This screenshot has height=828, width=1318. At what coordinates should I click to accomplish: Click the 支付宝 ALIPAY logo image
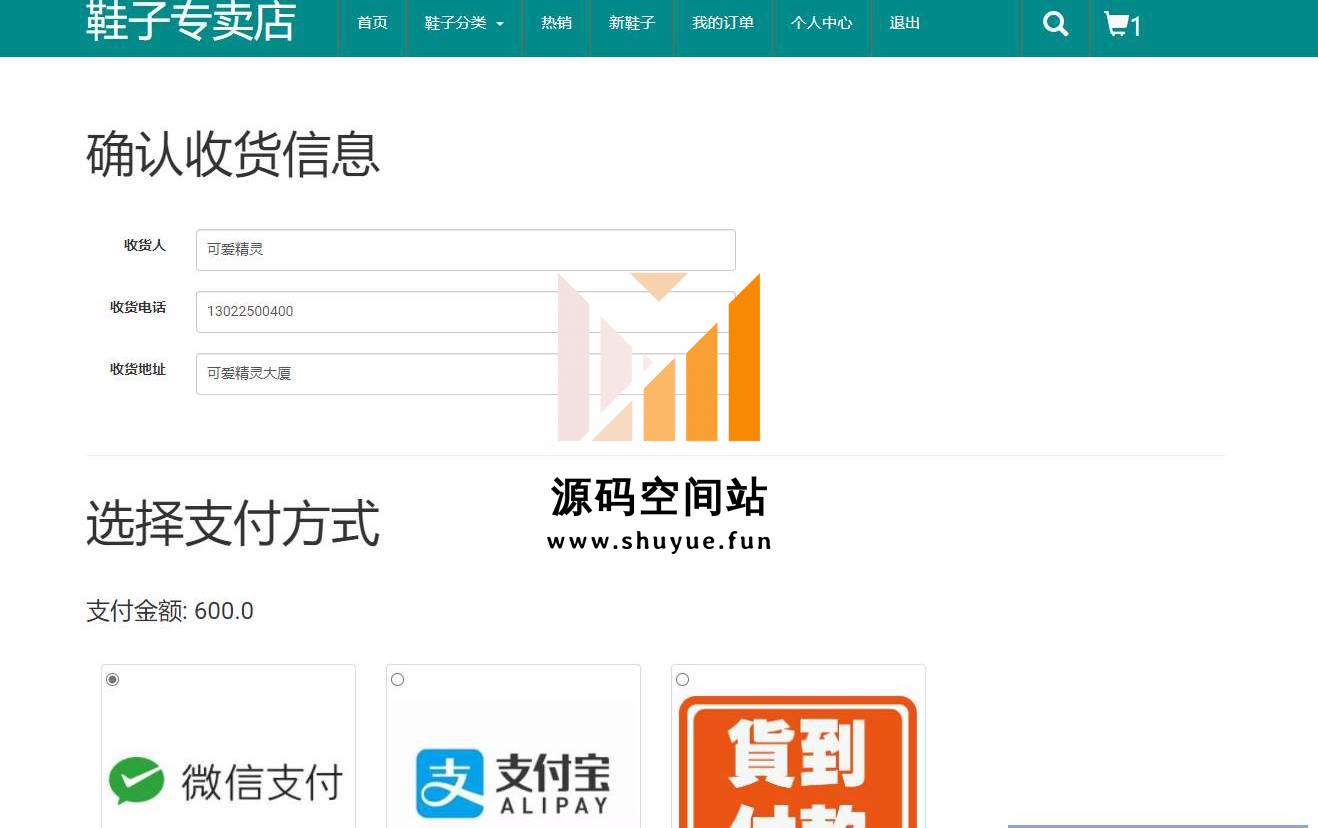pyautogui.click(x=513, y=783)
